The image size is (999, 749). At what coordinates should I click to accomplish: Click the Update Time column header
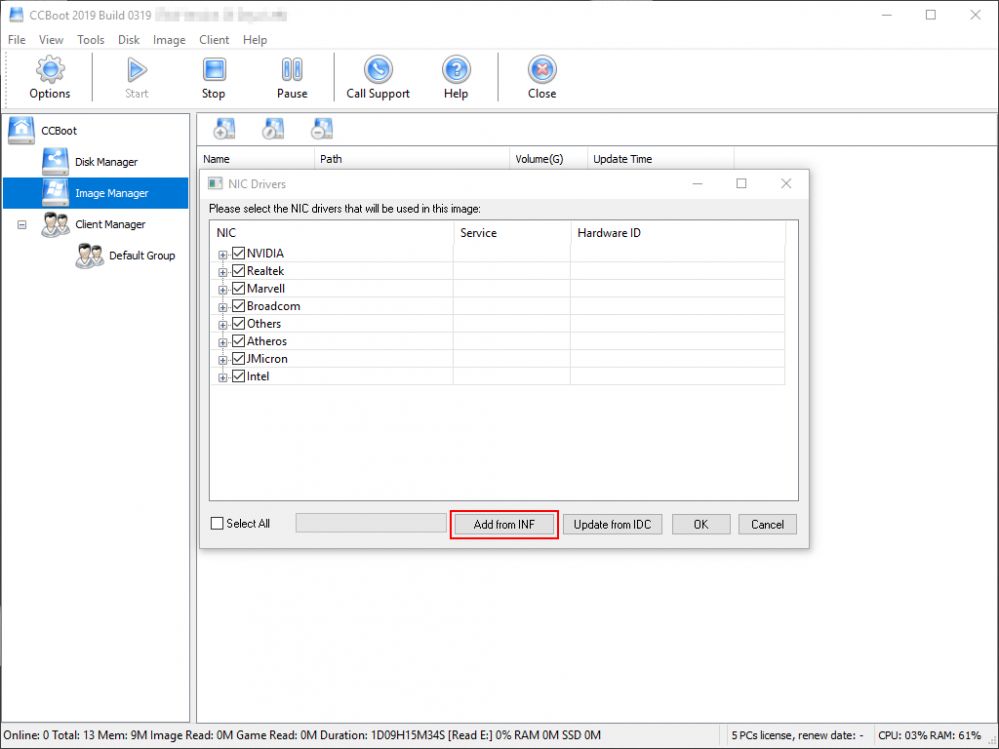click(661, 159)
